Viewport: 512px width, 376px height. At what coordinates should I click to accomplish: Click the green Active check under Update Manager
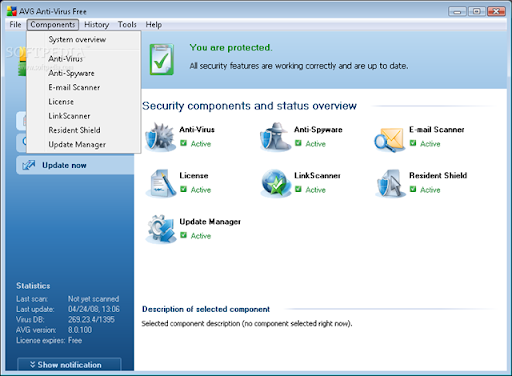pos(183,235)
